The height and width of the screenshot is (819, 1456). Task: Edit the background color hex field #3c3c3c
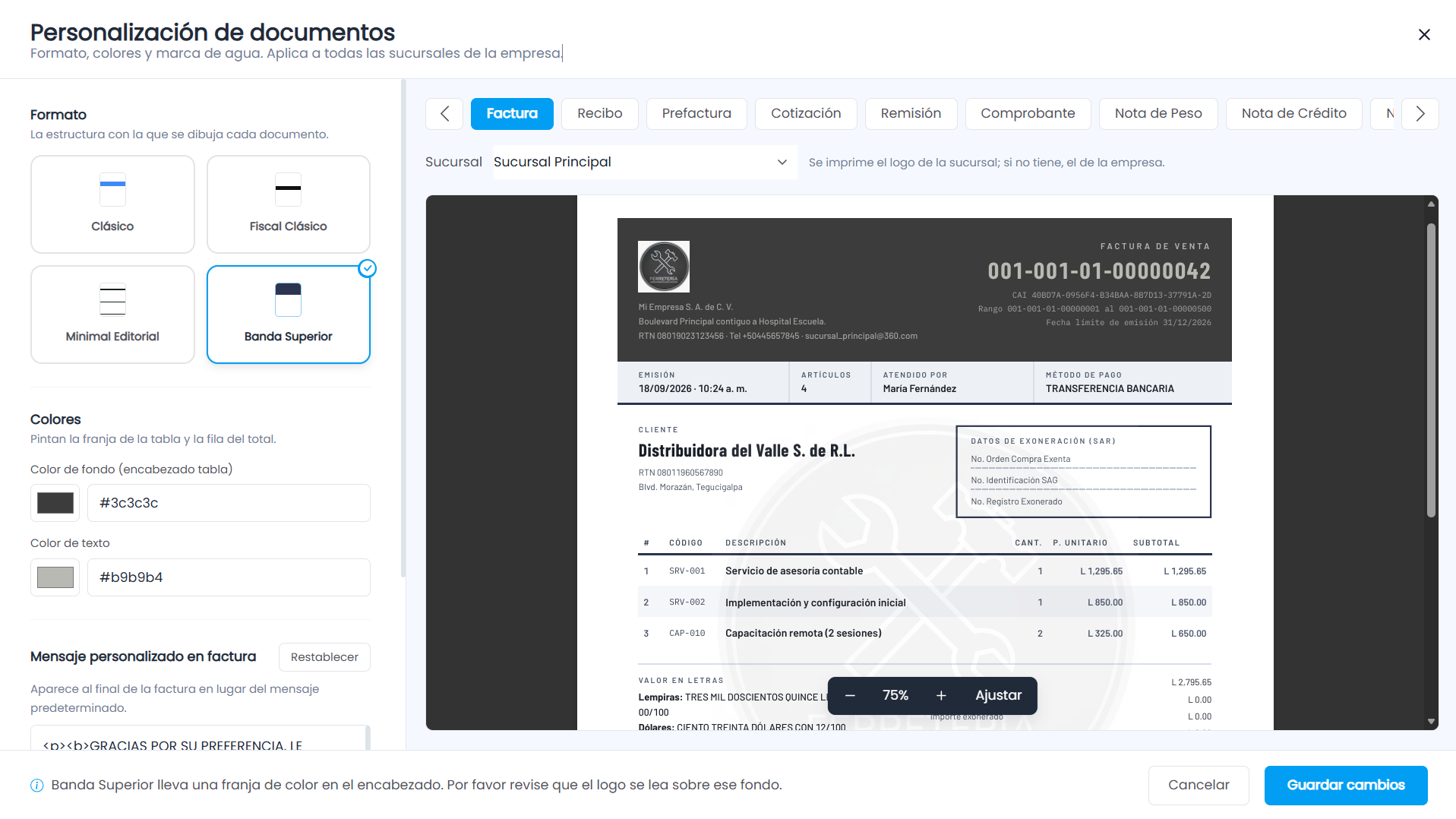[229, 503]
